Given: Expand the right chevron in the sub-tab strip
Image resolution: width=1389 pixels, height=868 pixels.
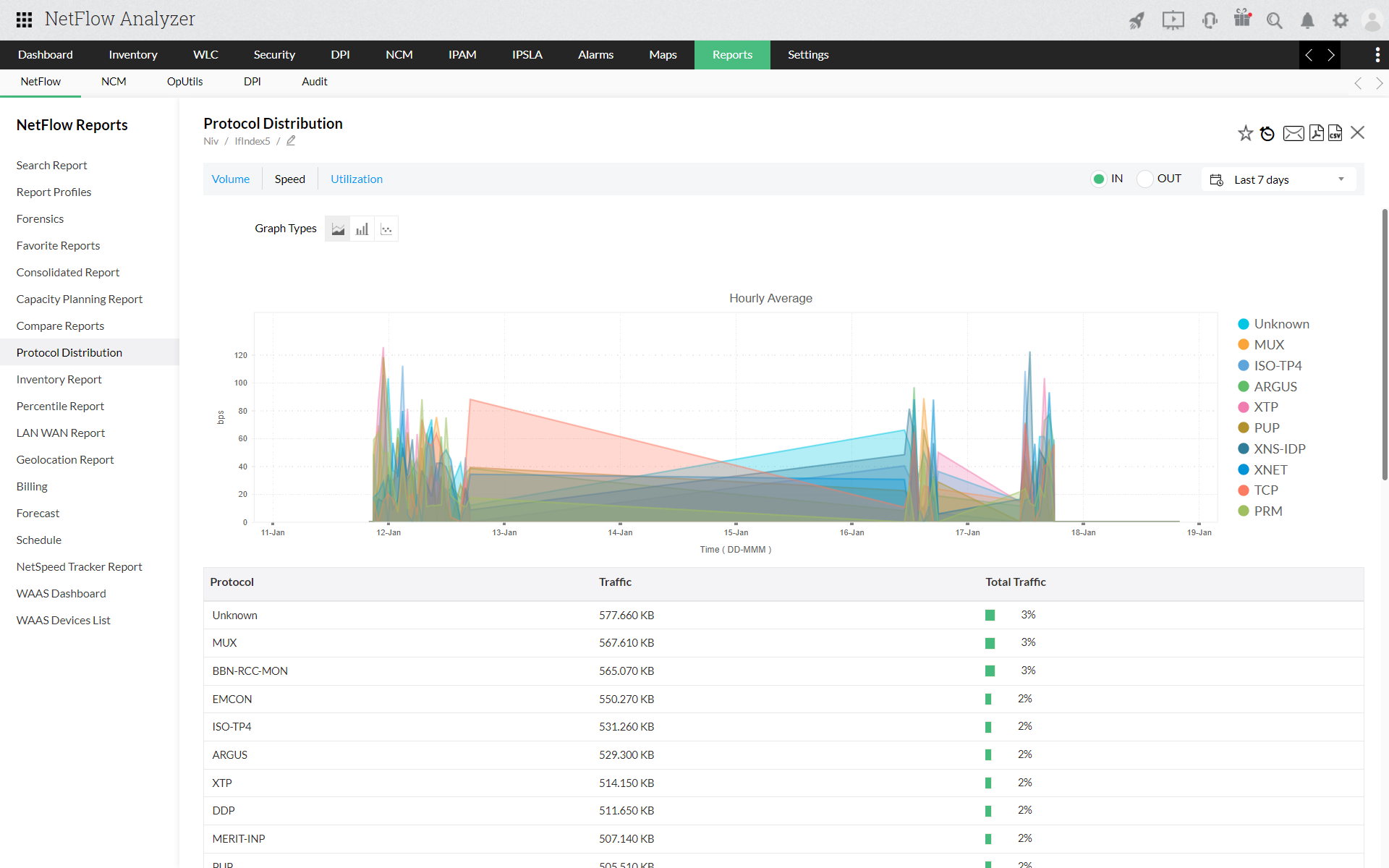Looking at the screenshot, I should (1380, 82).
